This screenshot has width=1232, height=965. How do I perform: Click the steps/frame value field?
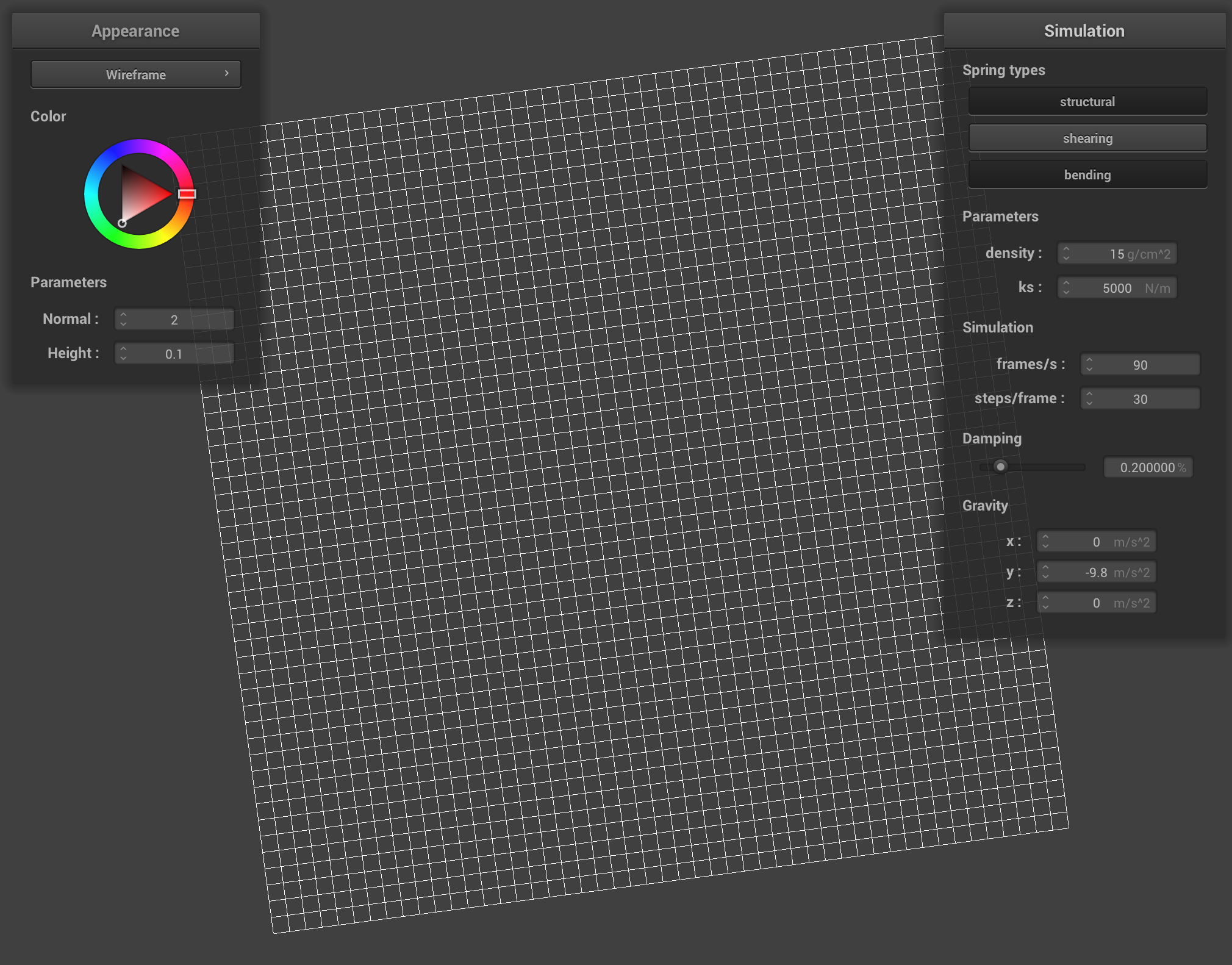point(1141,398)
